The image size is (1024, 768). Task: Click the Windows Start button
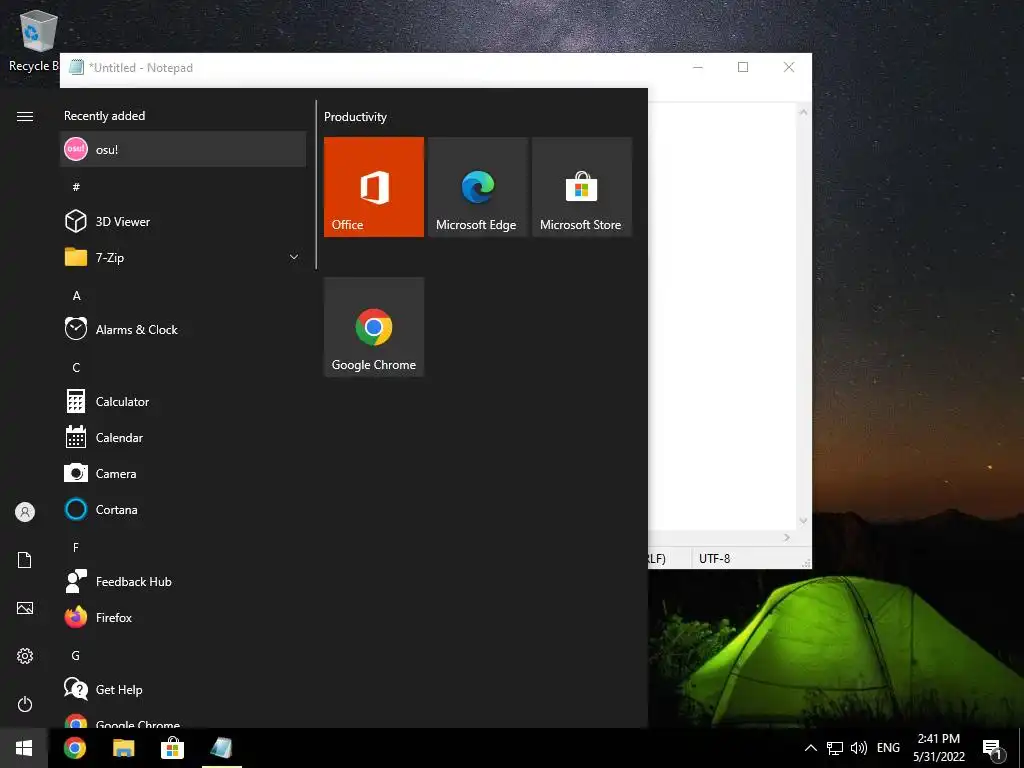(x=24, y=748)
